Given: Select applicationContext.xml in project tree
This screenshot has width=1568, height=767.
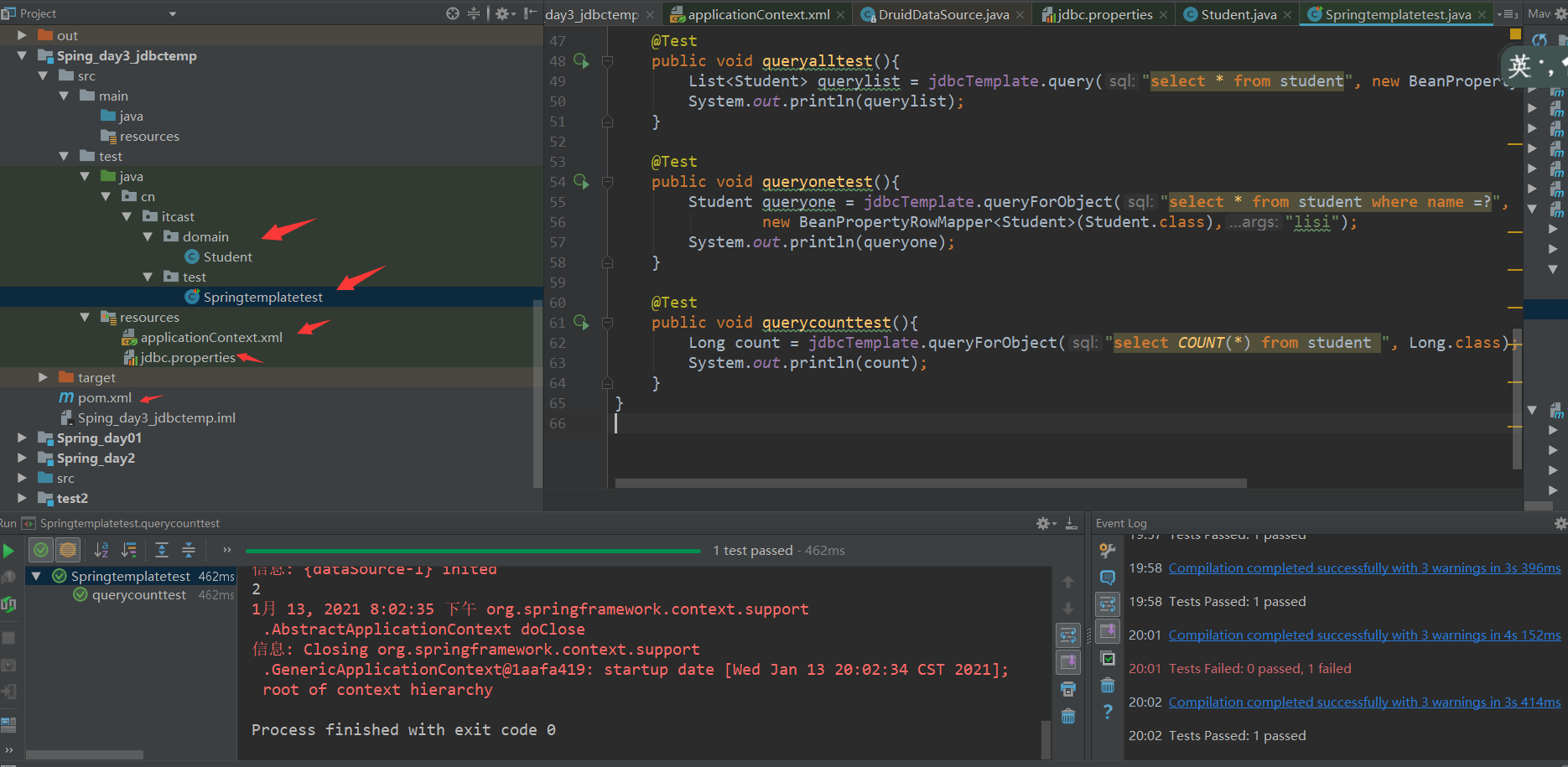Looking at the screenshot, I should coord(210,337).
